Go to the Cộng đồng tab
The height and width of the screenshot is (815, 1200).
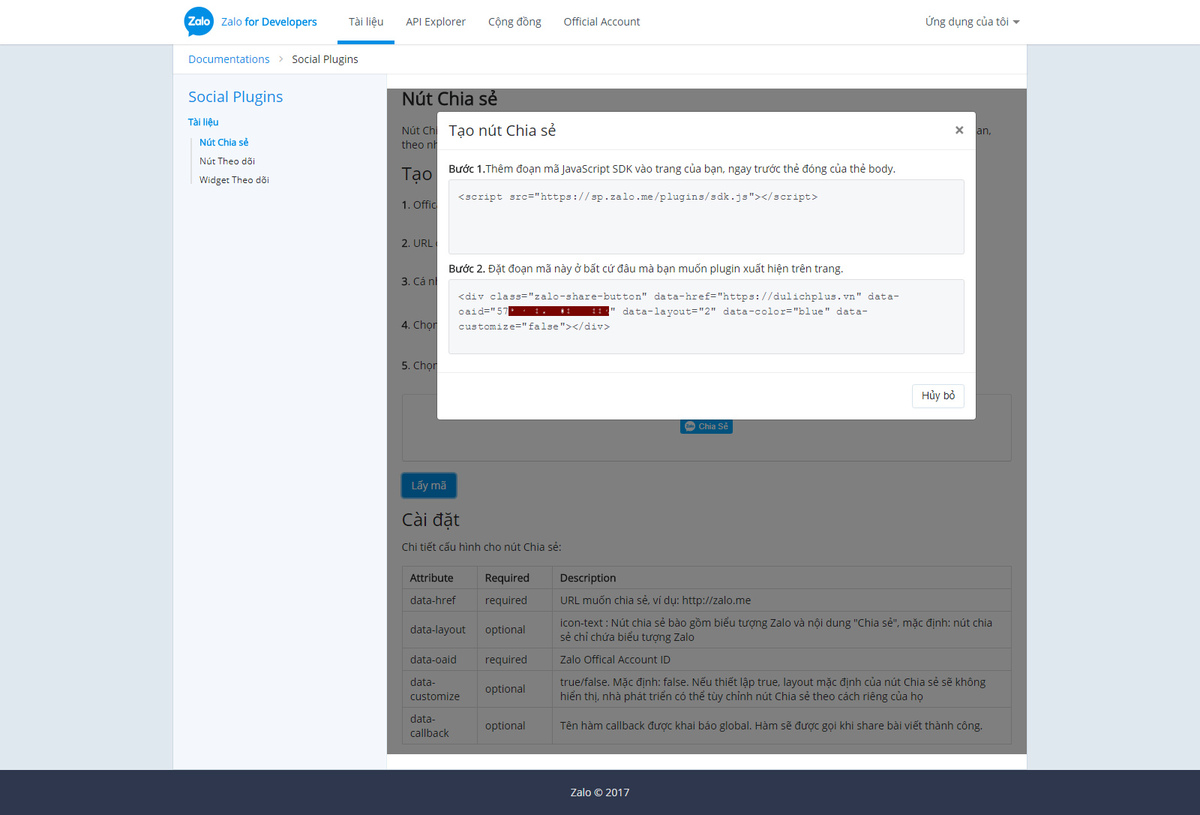click(515, 22)
